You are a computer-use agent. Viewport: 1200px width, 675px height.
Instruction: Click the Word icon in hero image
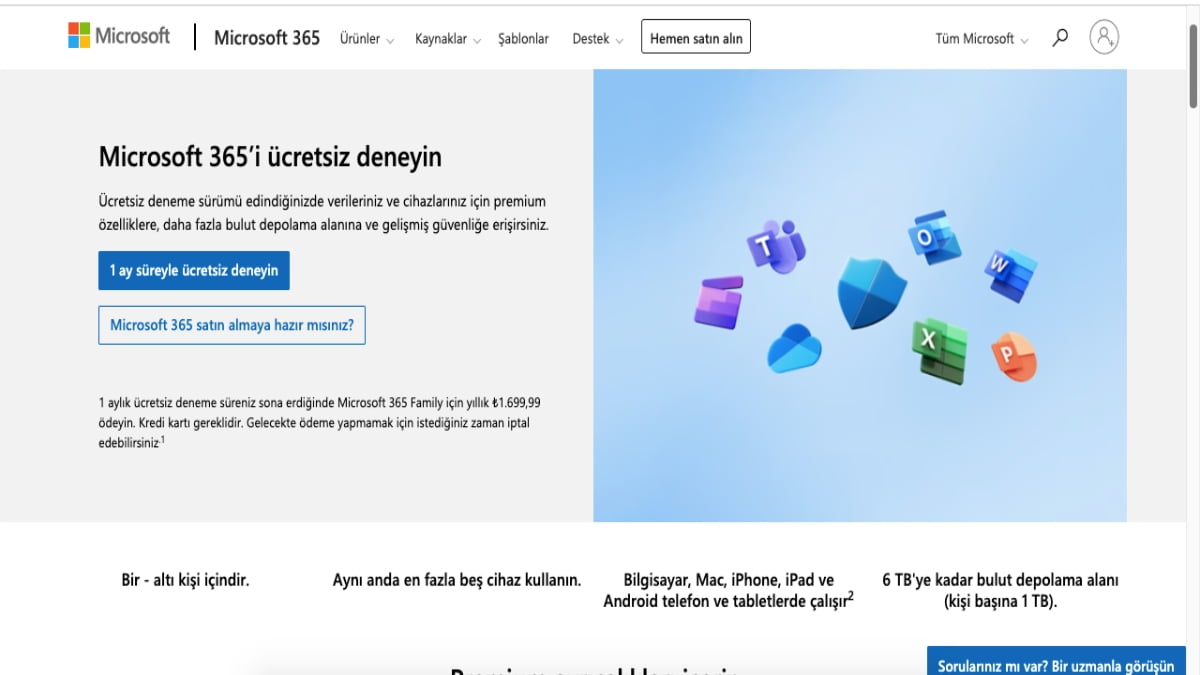(1012, 273)
